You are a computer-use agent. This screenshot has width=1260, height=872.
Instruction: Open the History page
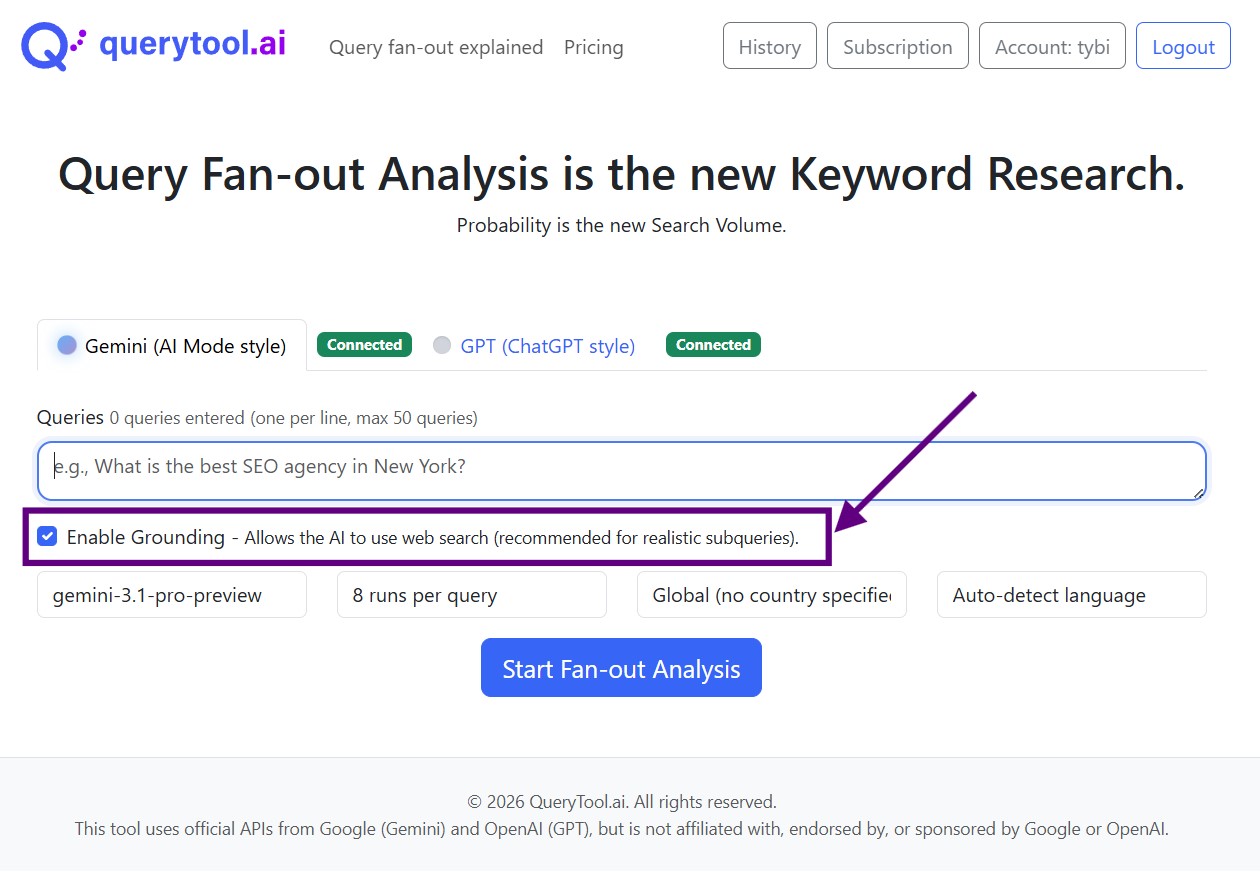tap(769, 46)
